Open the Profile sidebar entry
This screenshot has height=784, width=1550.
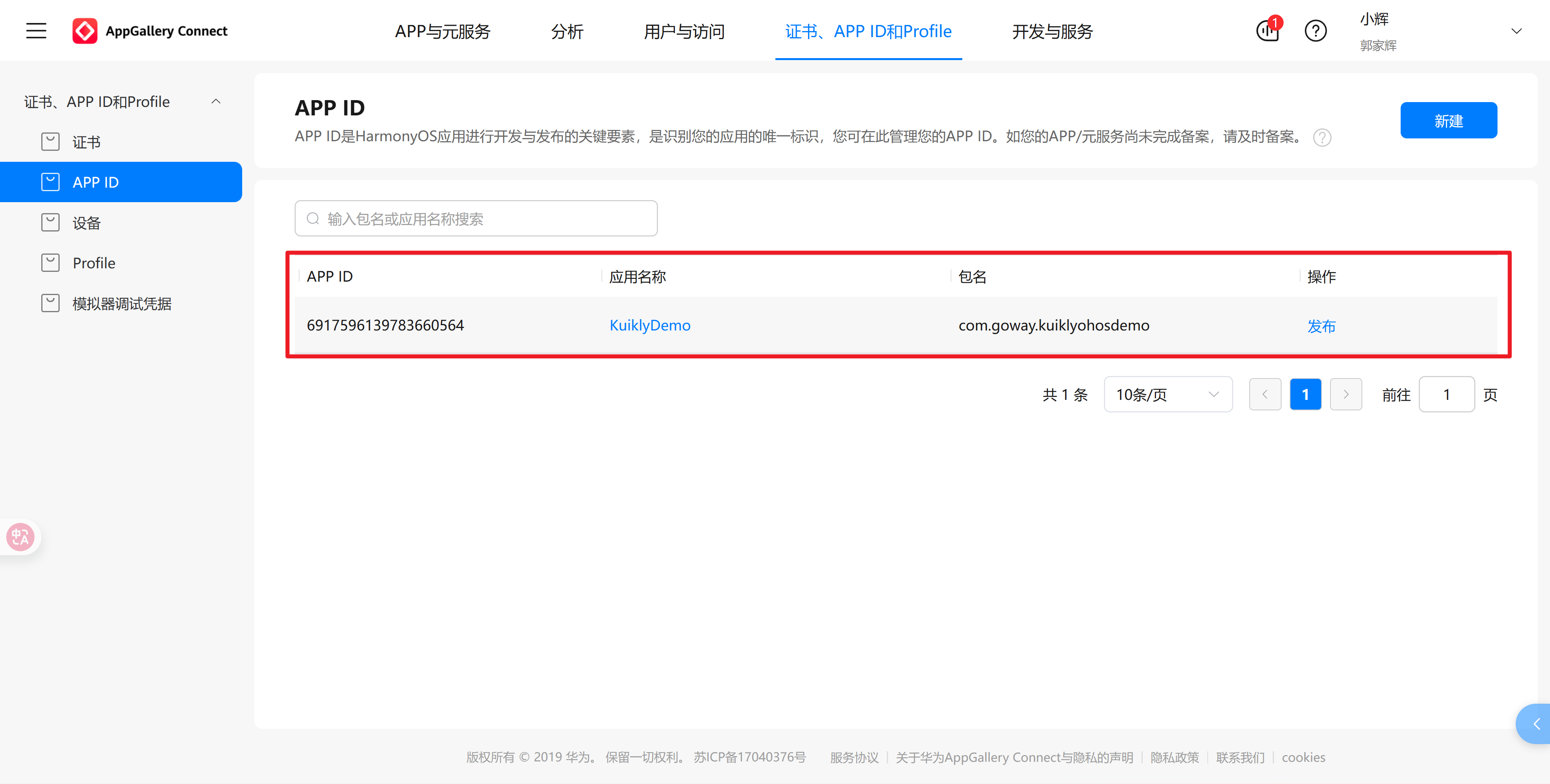coord(94,262)
